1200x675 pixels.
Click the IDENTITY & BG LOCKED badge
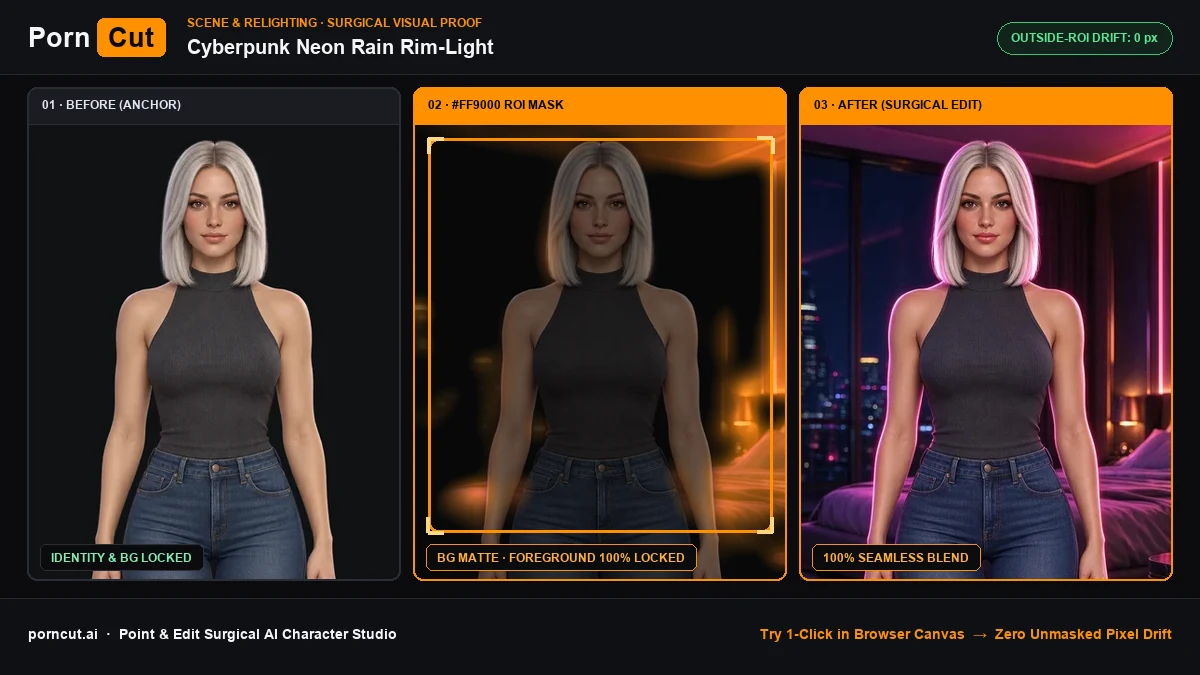coord(122,558)
